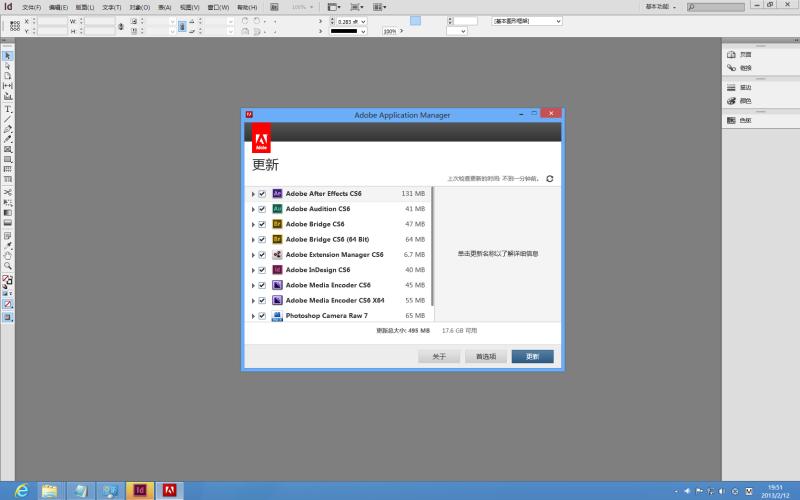This screenshot has width=800, height=500.
Task: Select the Gradient Feather tool
Action: click(x=8, y=222)
